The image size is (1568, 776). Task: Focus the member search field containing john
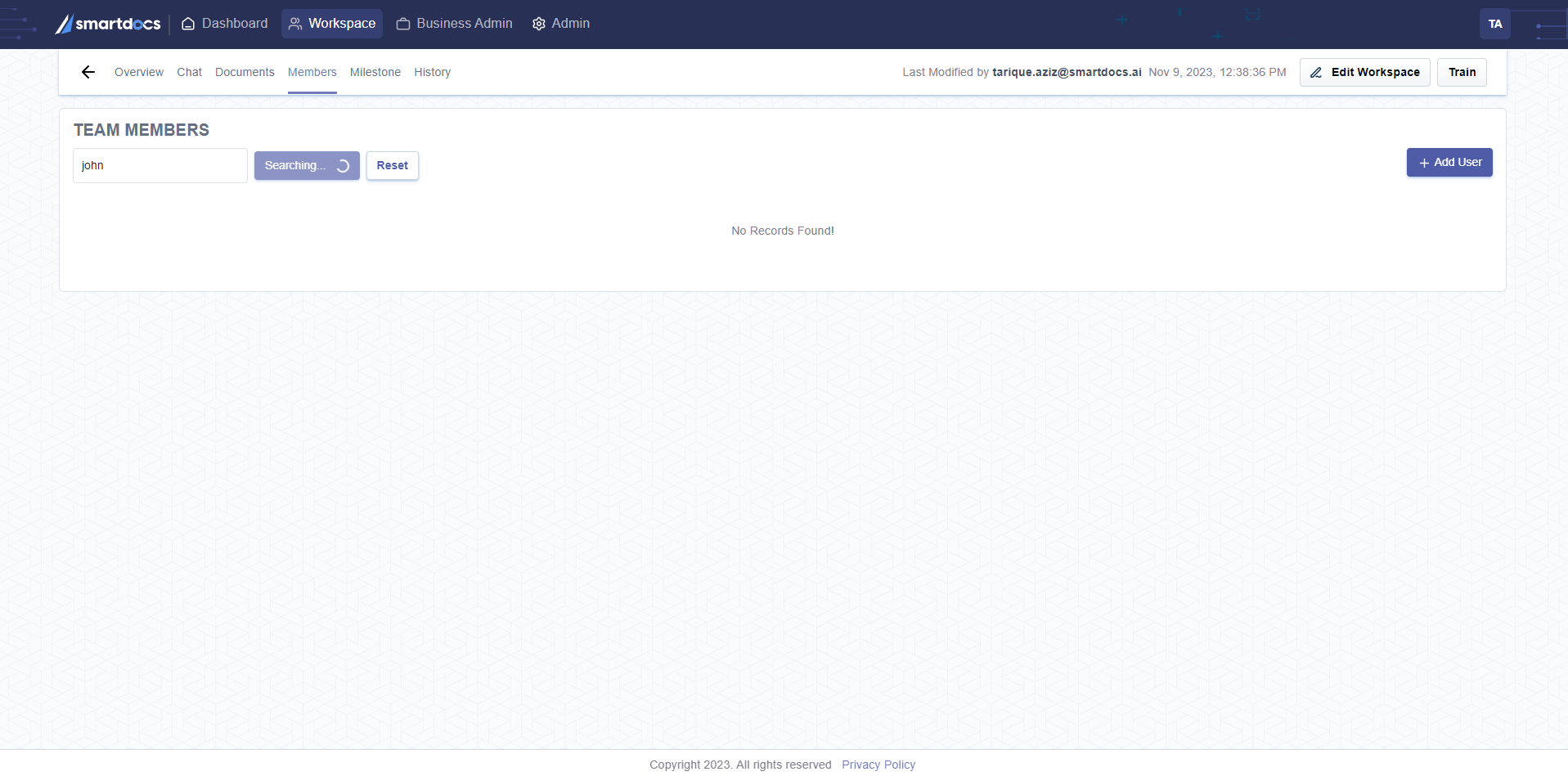(160, 165)
